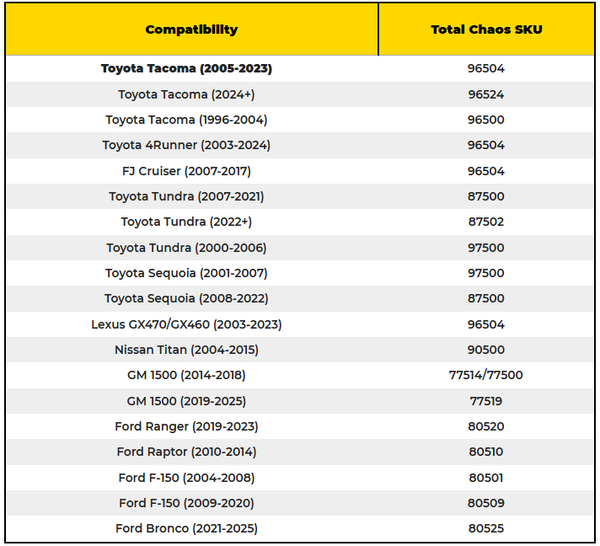This screenshot has height=546, width=600.
Task: Select Toyota Tacoma (1996-2004) entry
Action: (x=186, y=120)
